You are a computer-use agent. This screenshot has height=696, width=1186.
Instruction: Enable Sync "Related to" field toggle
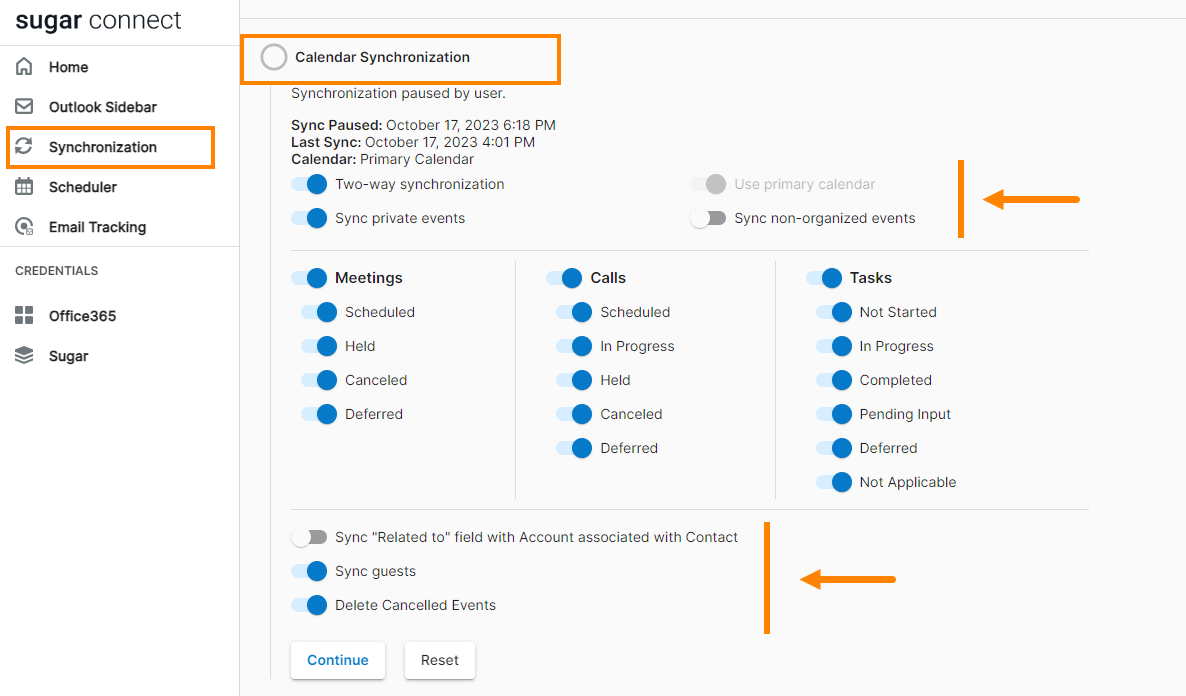[x=309, y=538]
